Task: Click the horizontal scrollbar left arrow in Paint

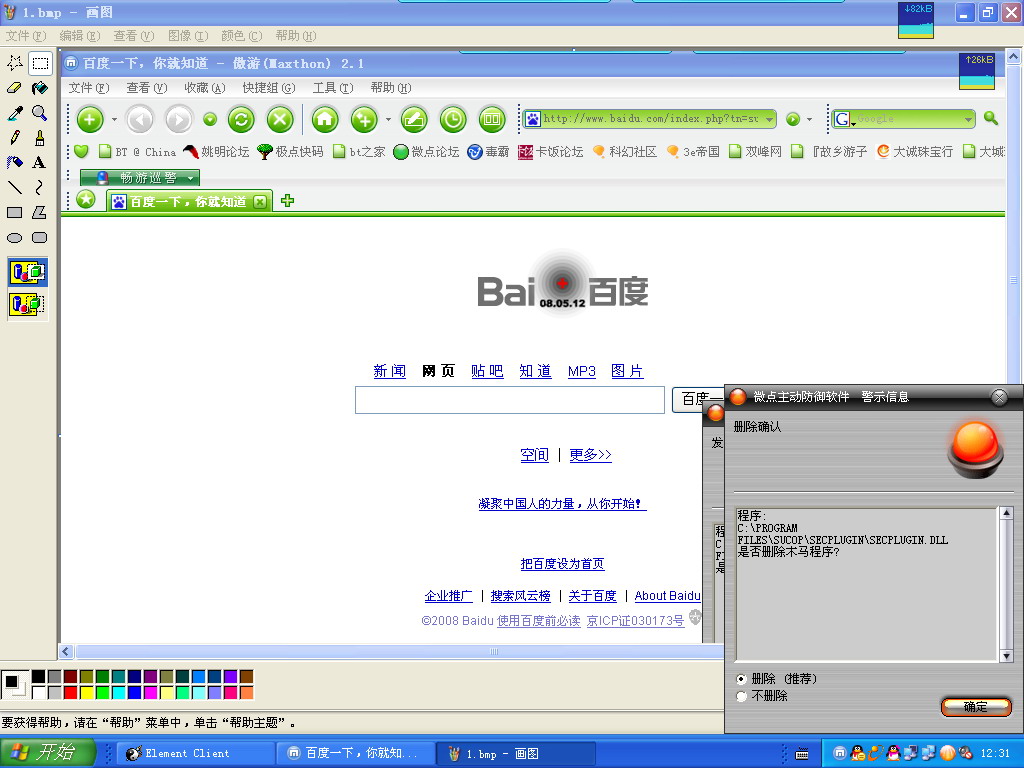Action: pos(66,651)
